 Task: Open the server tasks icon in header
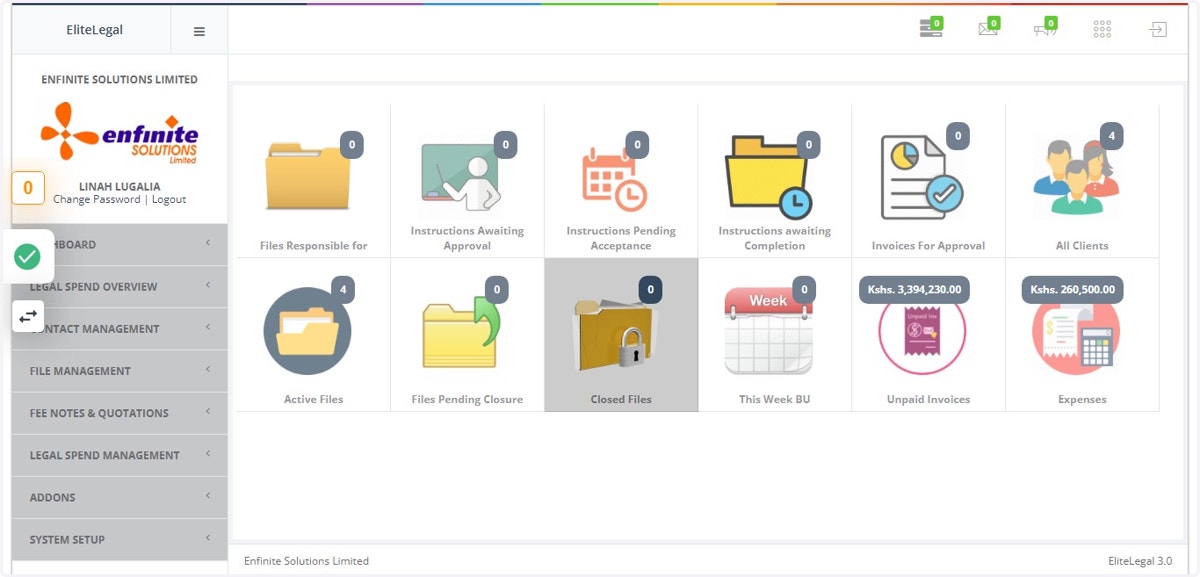click(931, 29)
